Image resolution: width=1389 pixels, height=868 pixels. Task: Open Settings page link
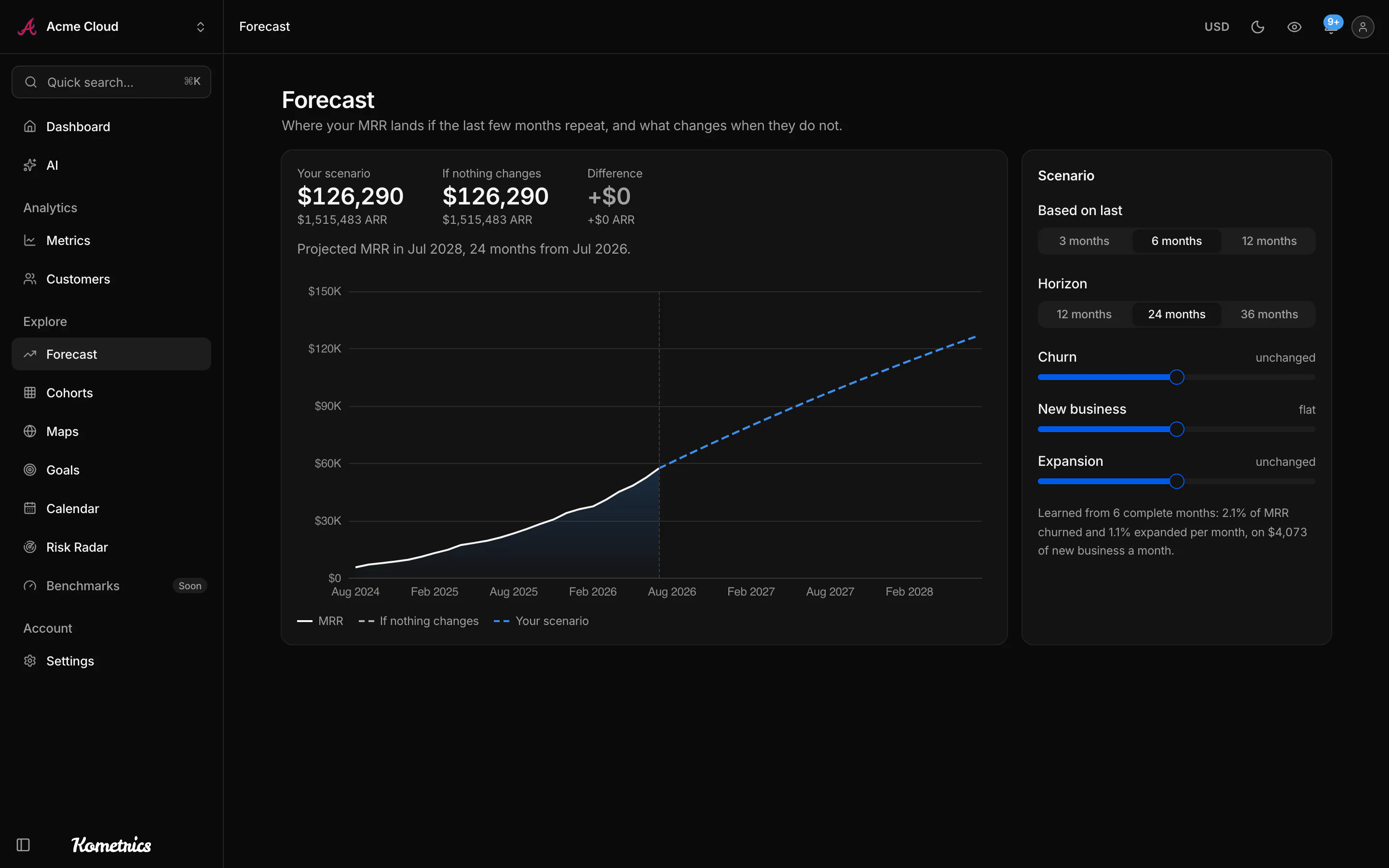pos(111,661)
